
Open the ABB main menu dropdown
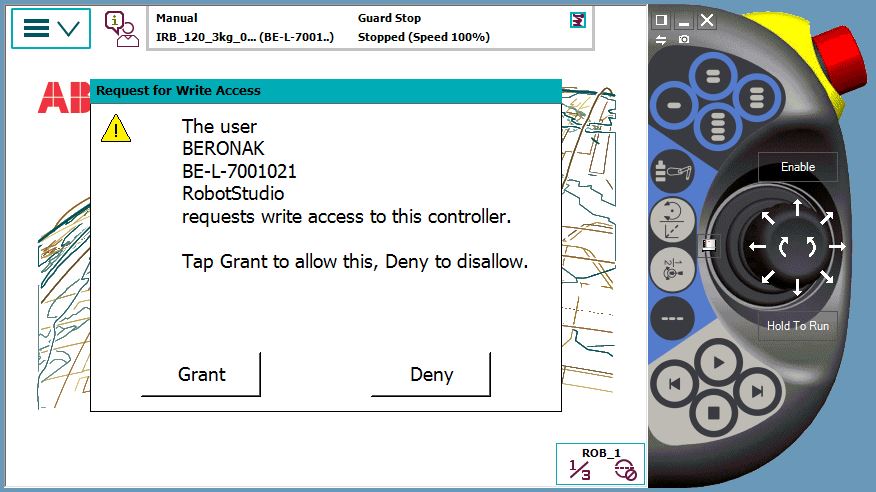tap(50, 28)
